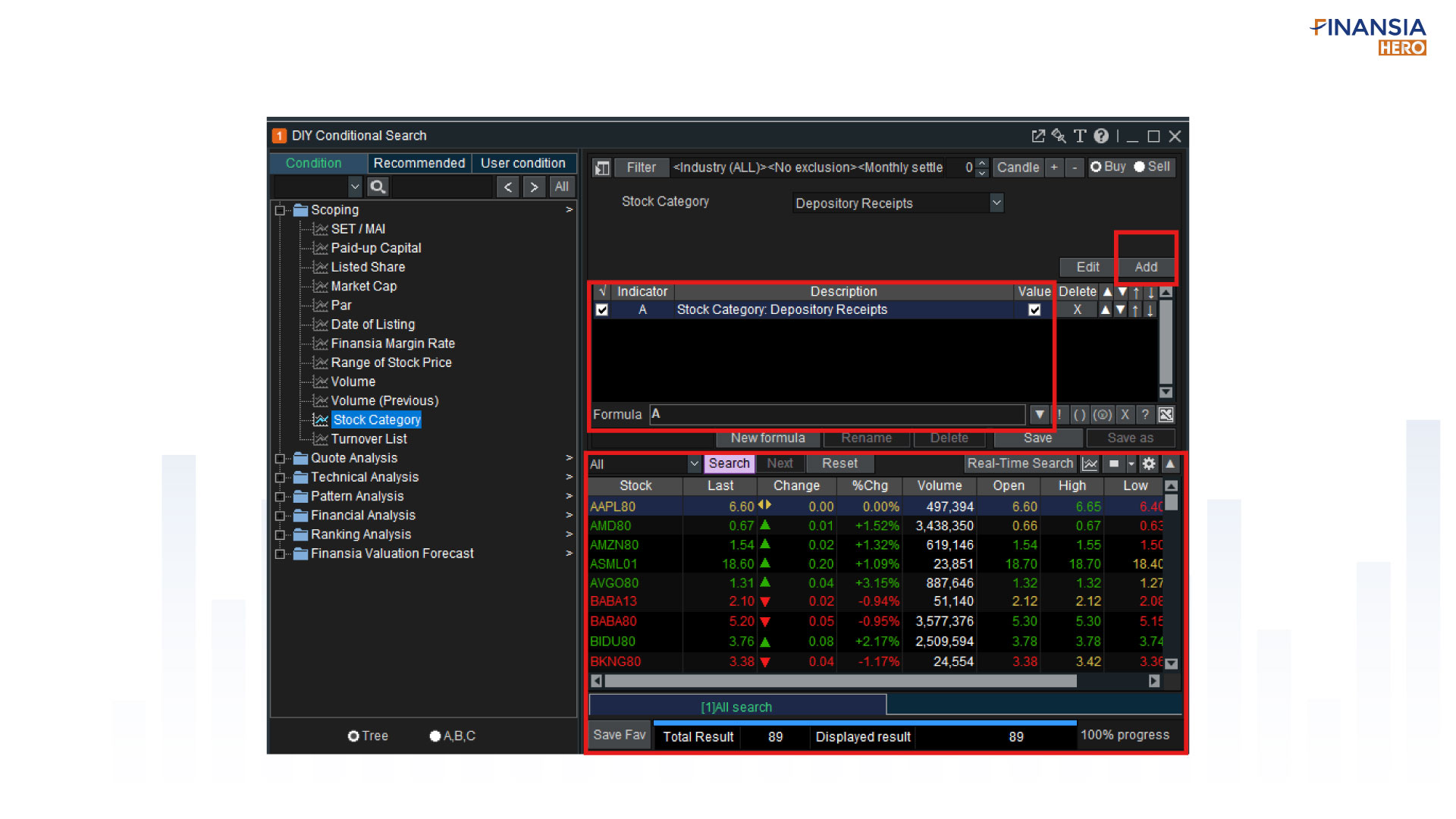Viewport: 1456px width, 819px height.
Task: Select Market Cap in Scoping tree
Action: coord(363,287)
